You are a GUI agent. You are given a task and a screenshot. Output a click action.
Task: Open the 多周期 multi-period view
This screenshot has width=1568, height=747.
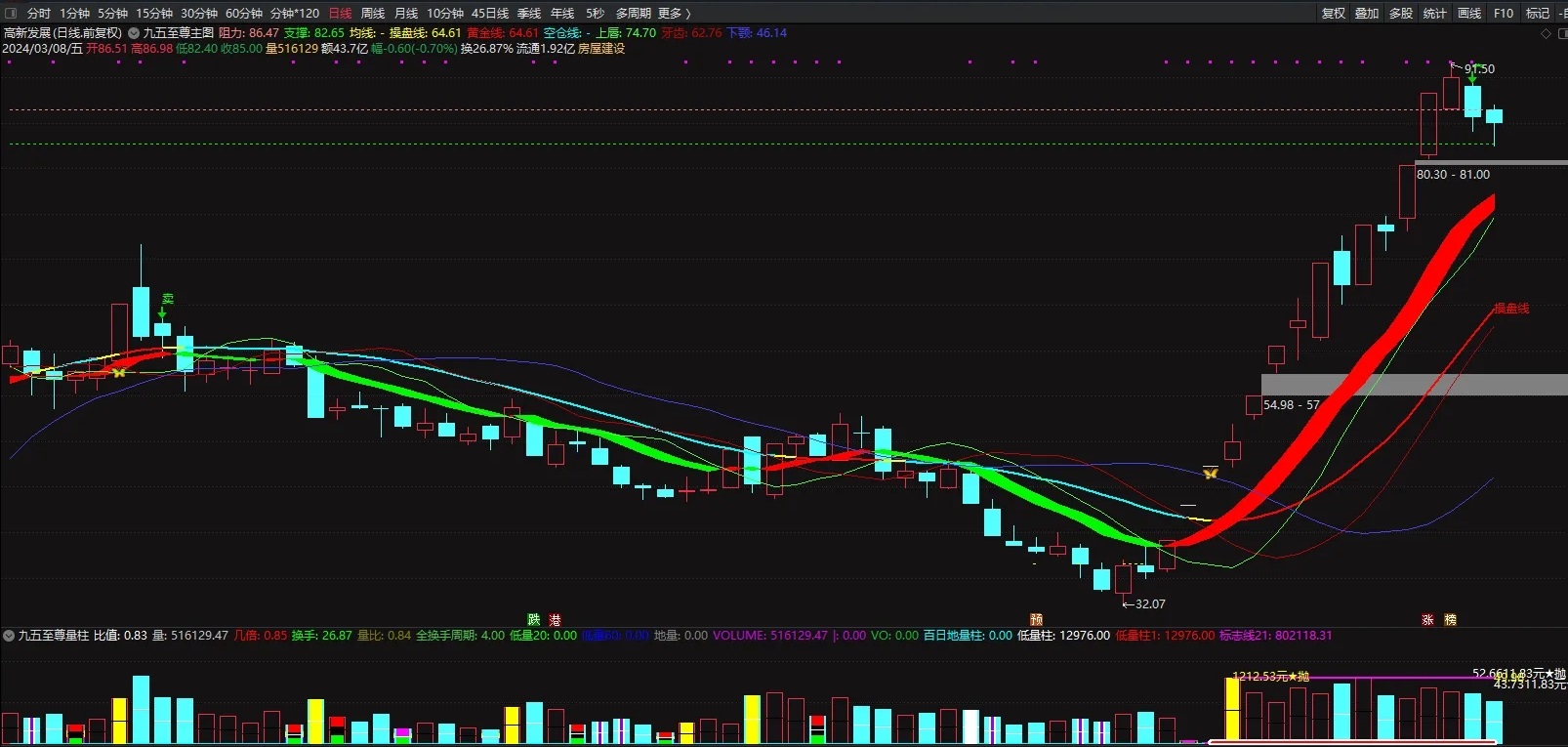point(633,13)
